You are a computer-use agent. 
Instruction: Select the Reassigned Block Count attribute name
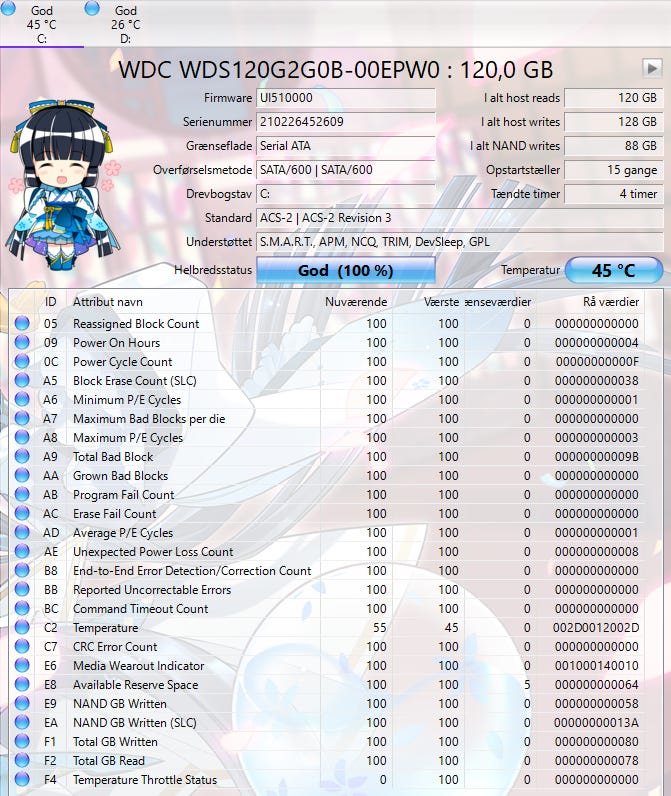click(x=136, y=323)
